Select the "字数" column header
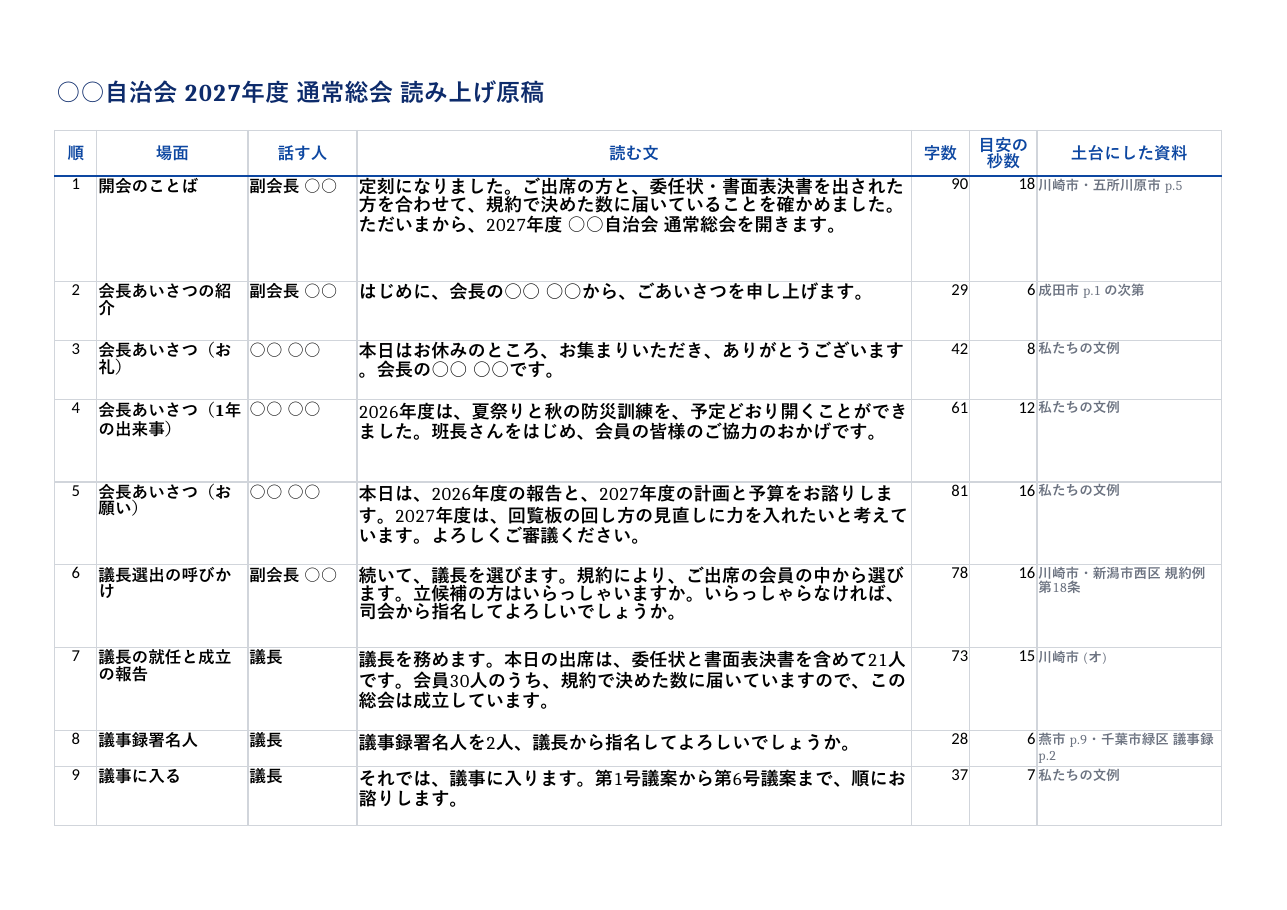This screenshot has width=1287, height=910. 940,153
